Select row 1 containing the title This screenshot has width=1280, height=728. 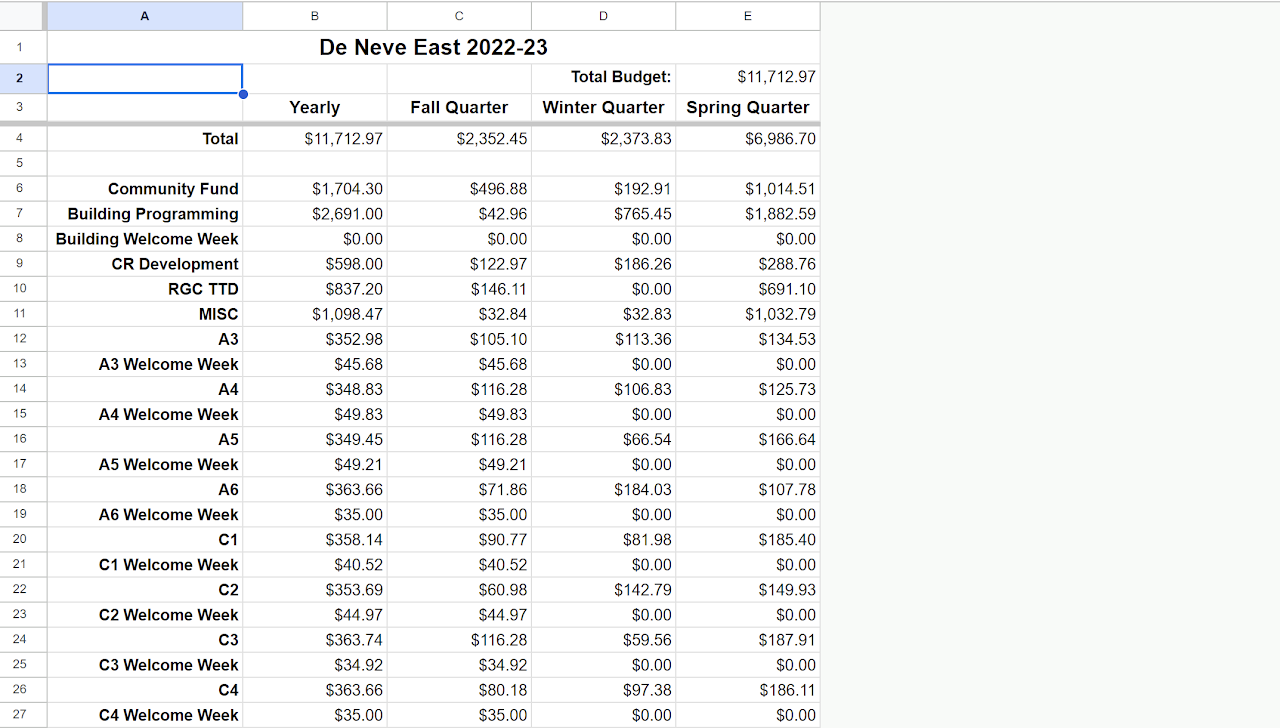(x=21, y=47)
